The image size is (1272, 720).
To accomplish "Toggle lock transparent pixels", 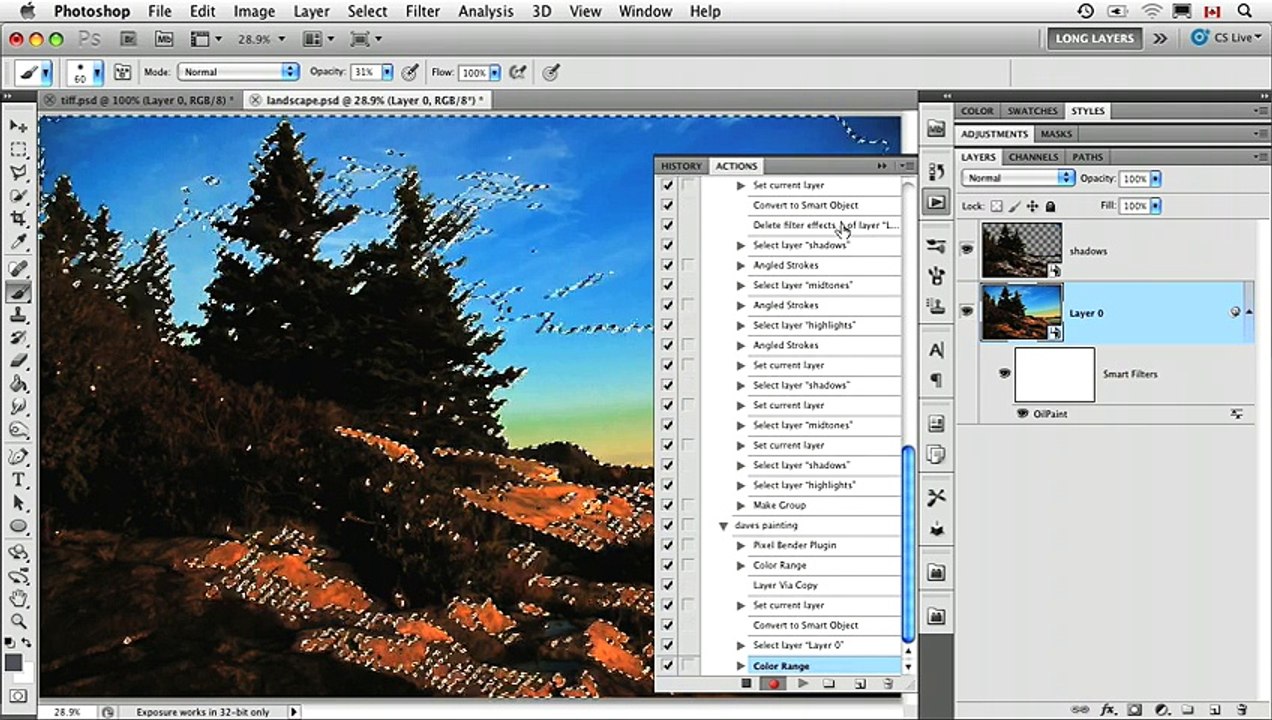I will [996, 206].
